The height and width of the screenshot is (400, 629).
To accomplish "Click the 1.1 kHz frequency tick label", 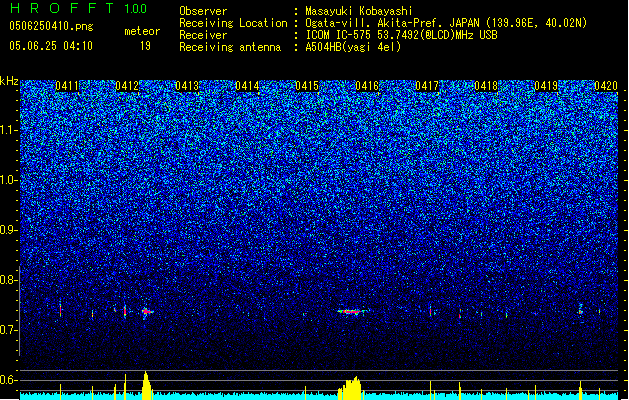I will (x=9, y=130).
